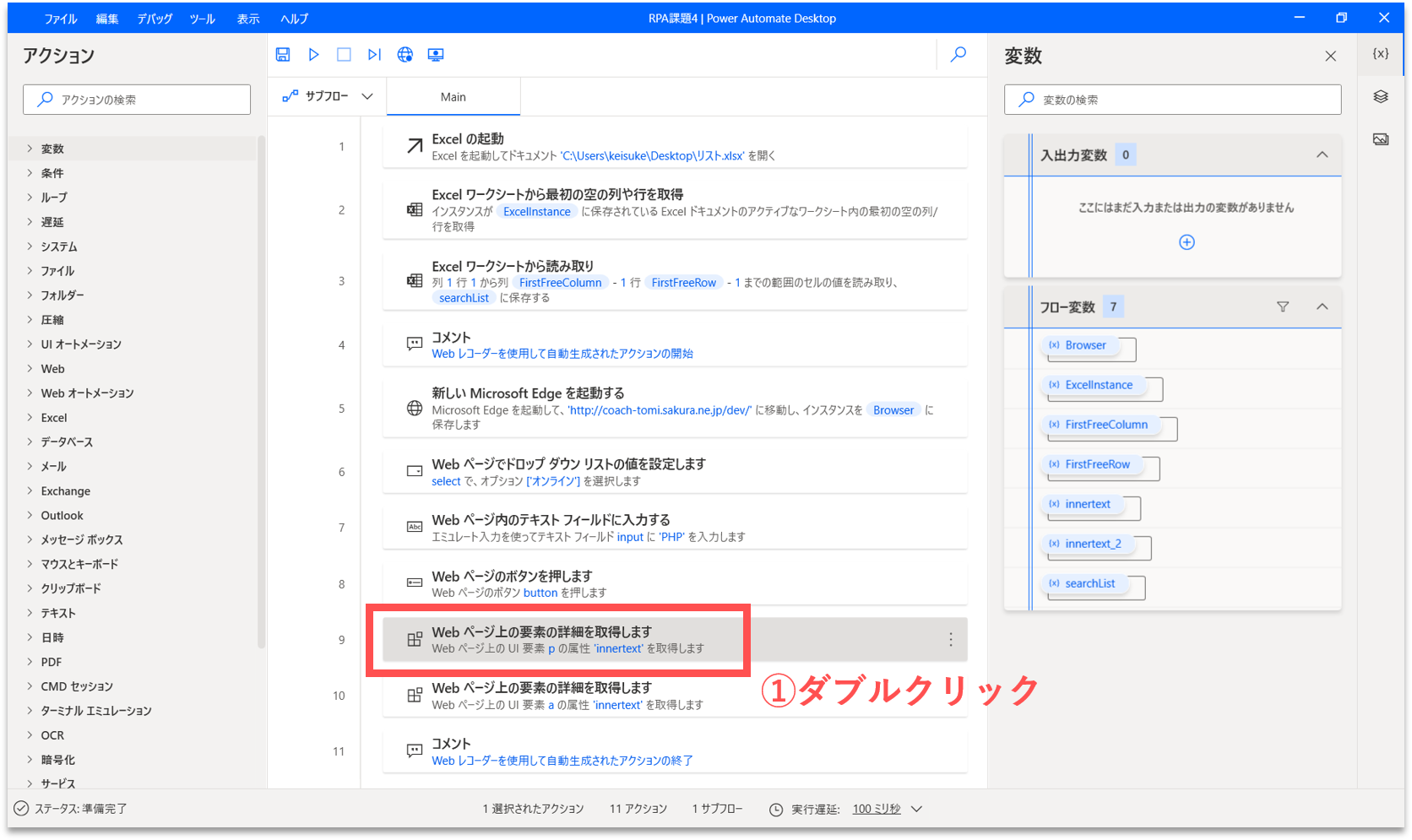Run the flow with play icon
This screenshot has height=840, width=1412.
coord(313,54)
